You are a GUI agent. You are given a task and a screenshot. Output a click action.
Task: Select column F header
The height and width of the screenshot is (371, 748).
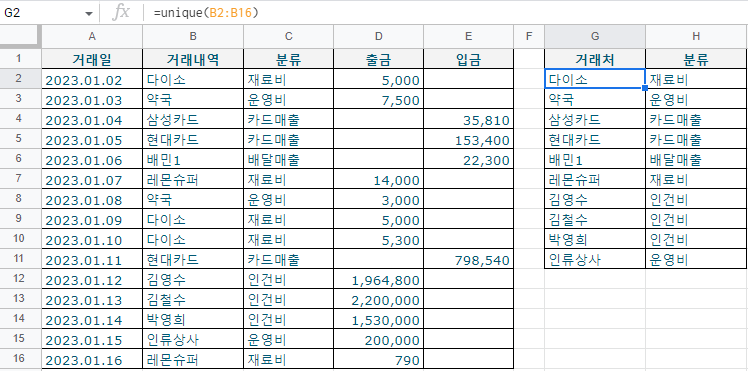529,36
